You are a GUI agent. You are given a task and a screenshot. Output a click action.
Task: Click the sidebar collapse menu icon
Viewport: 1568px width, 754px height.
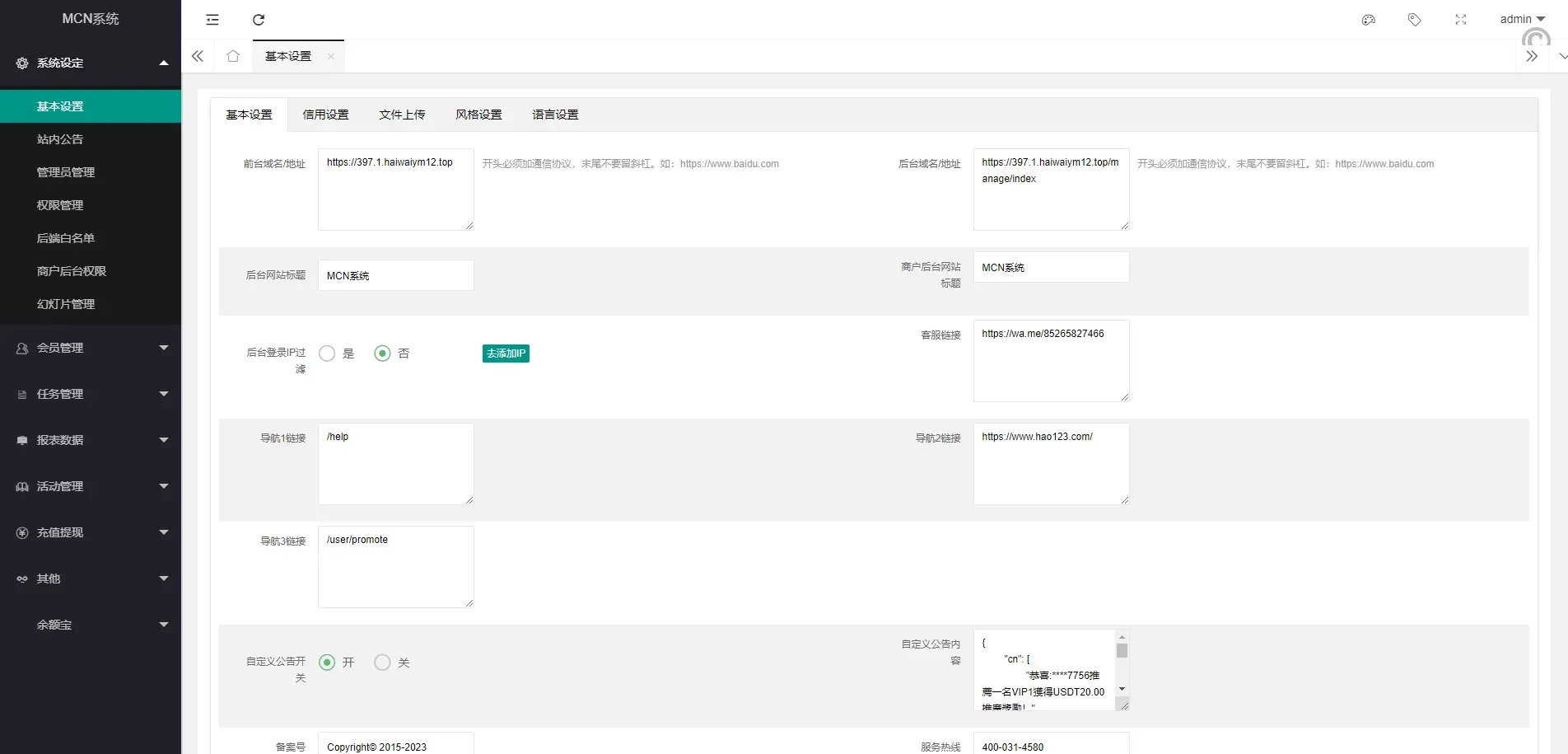click(x=212, y=20)
